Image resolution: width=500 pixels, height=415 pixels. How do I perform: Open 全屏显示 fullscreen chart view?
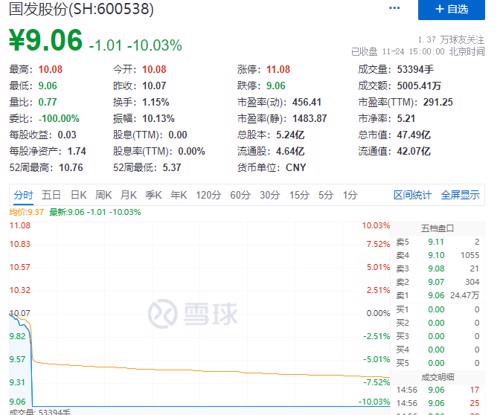click(x=460, y=195)
